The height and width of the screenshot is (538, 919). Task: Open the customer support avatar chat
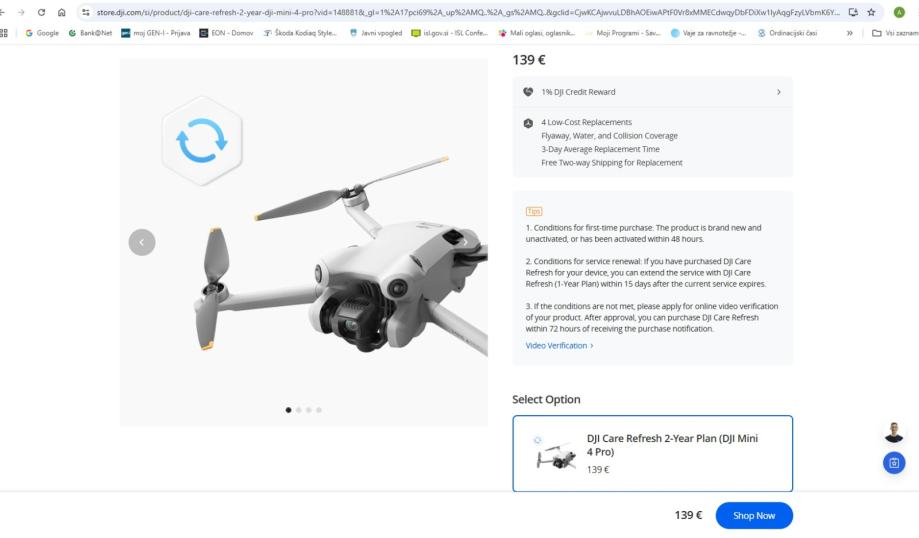[x=894, y=432]
